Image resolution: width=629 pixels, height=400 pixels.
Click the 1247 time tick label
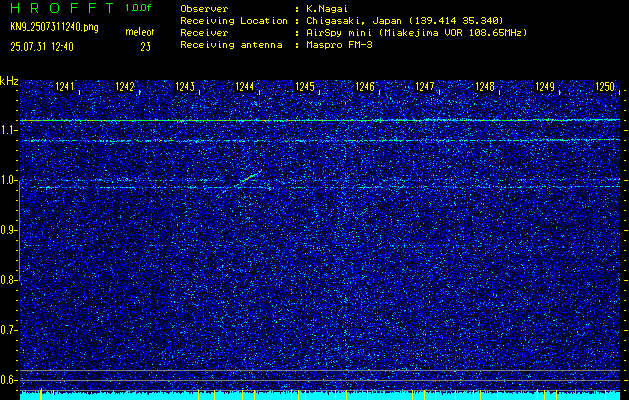coord(425,87)
